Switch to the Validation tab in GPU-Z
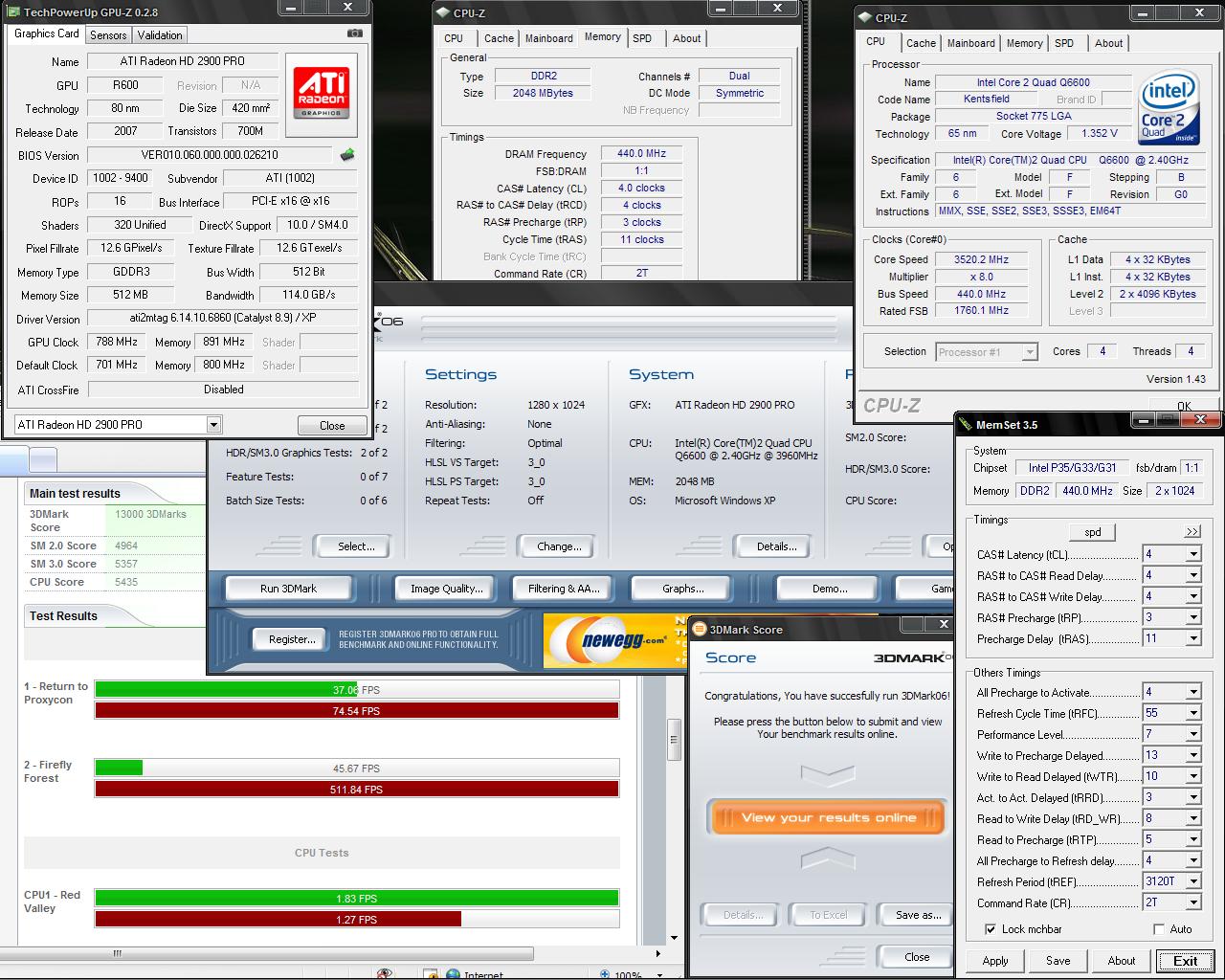Viewport: 1225px width, 980px height. pos(160,35)
